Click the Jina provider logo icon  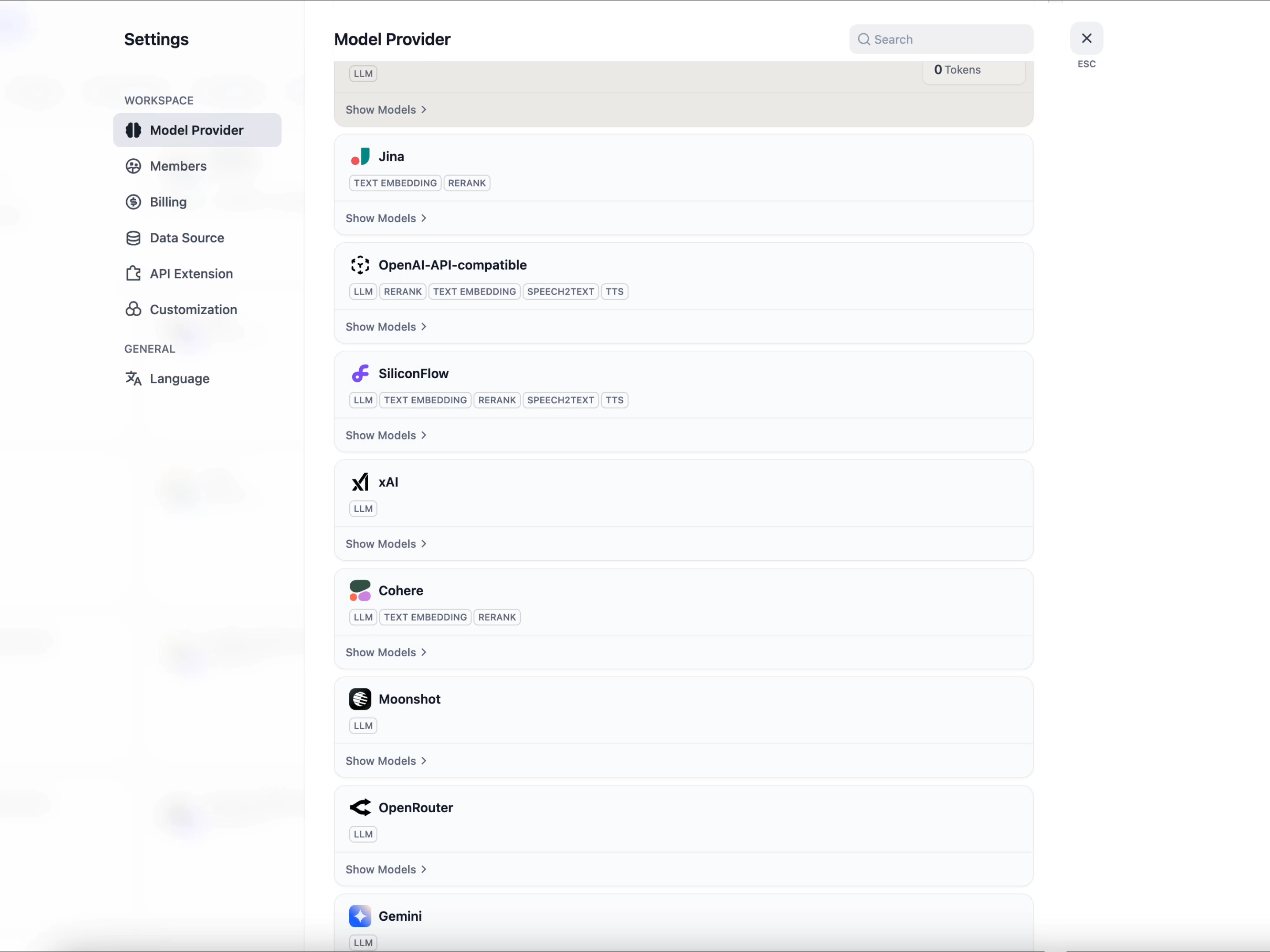(360, 156)
